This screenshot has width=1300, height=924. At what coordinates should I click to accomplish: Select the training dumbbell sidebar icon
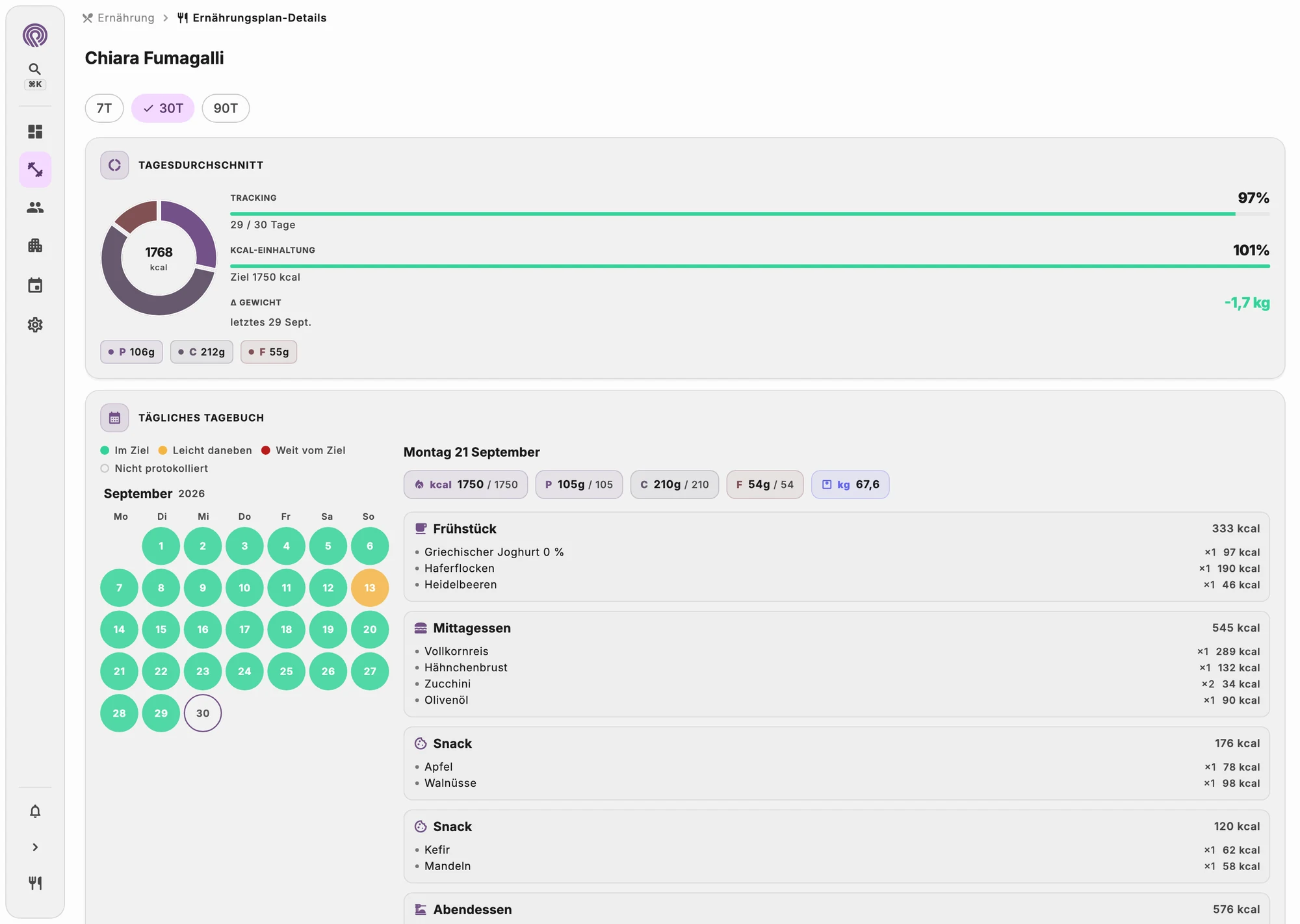click(x=35, y=170)
